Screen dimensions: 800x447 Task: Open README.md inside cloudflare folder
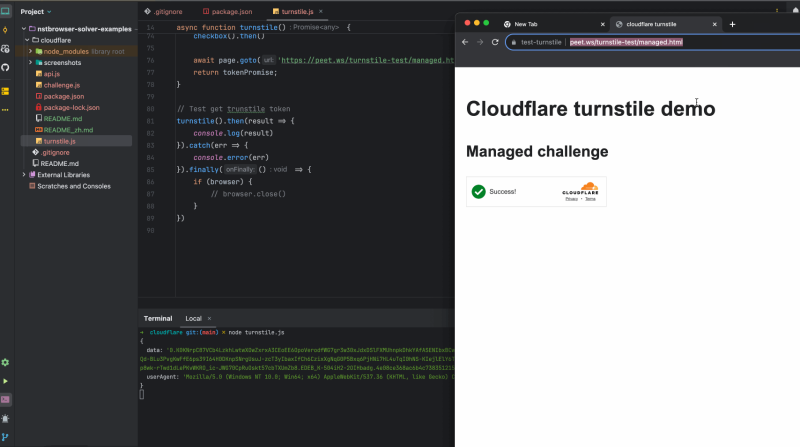tap(63, 118)
